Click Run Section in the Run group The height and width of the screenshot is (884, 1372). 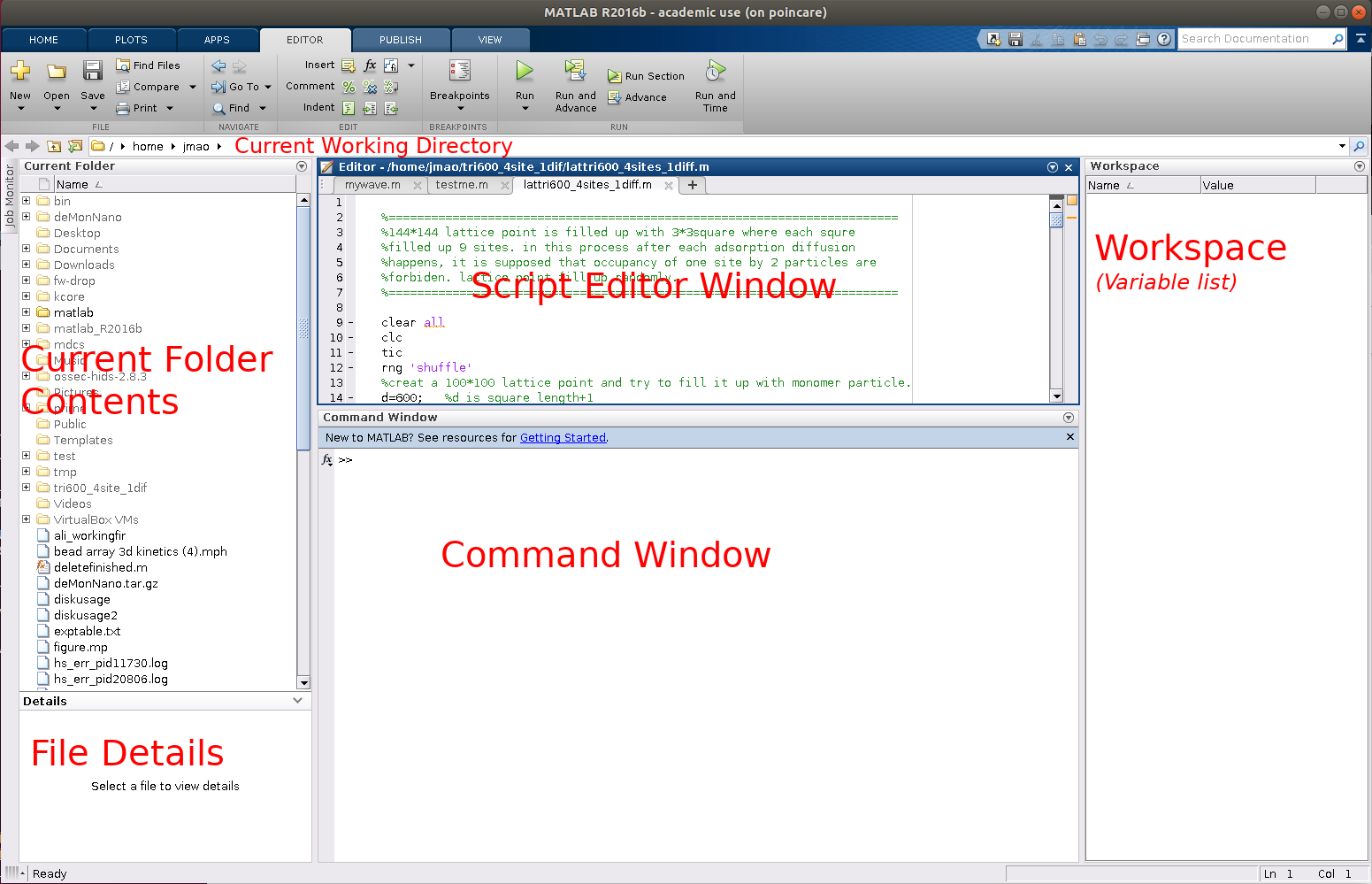646,76
